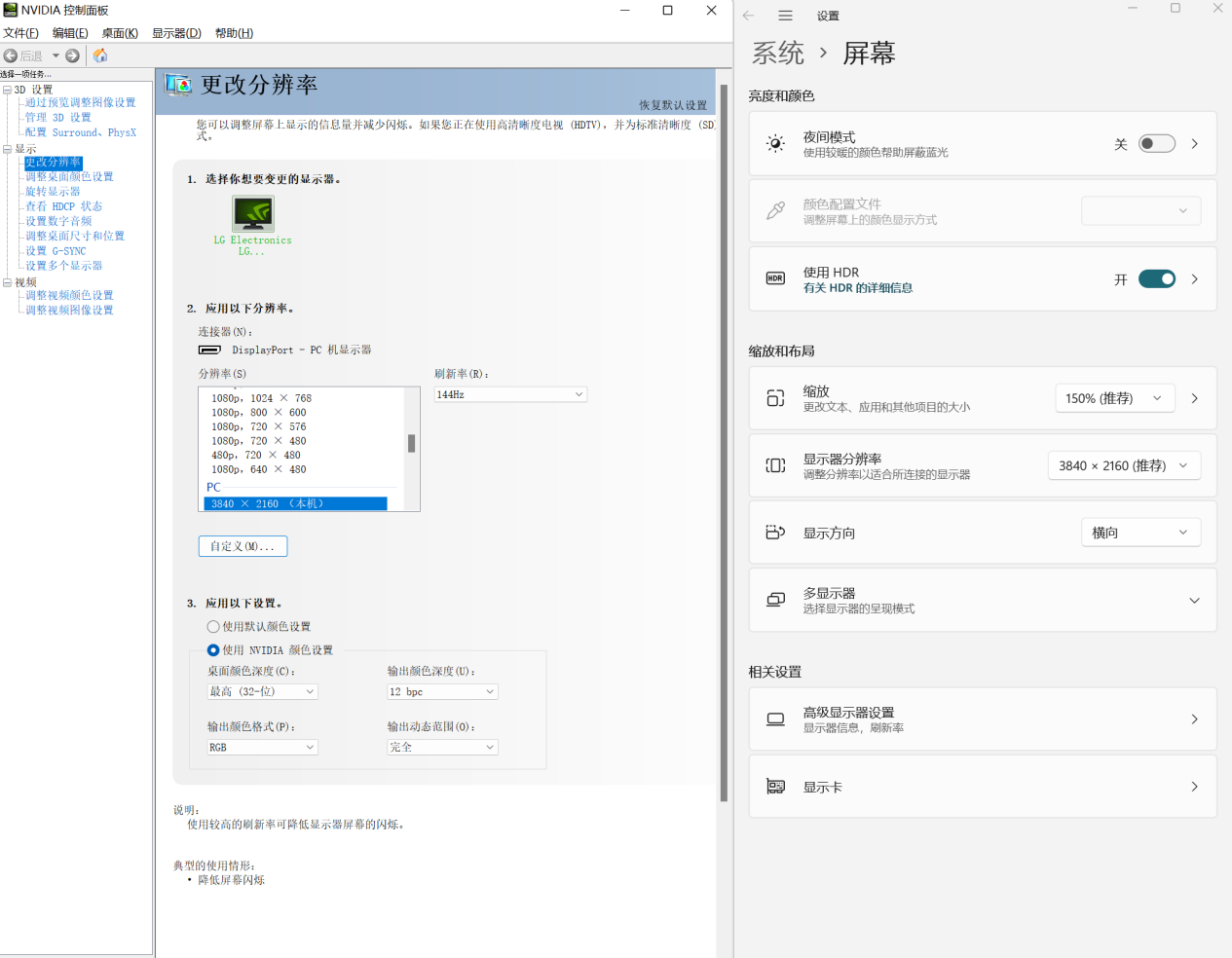
Task: Click the 更改分辨率 header icon
Action: (178, 85)
